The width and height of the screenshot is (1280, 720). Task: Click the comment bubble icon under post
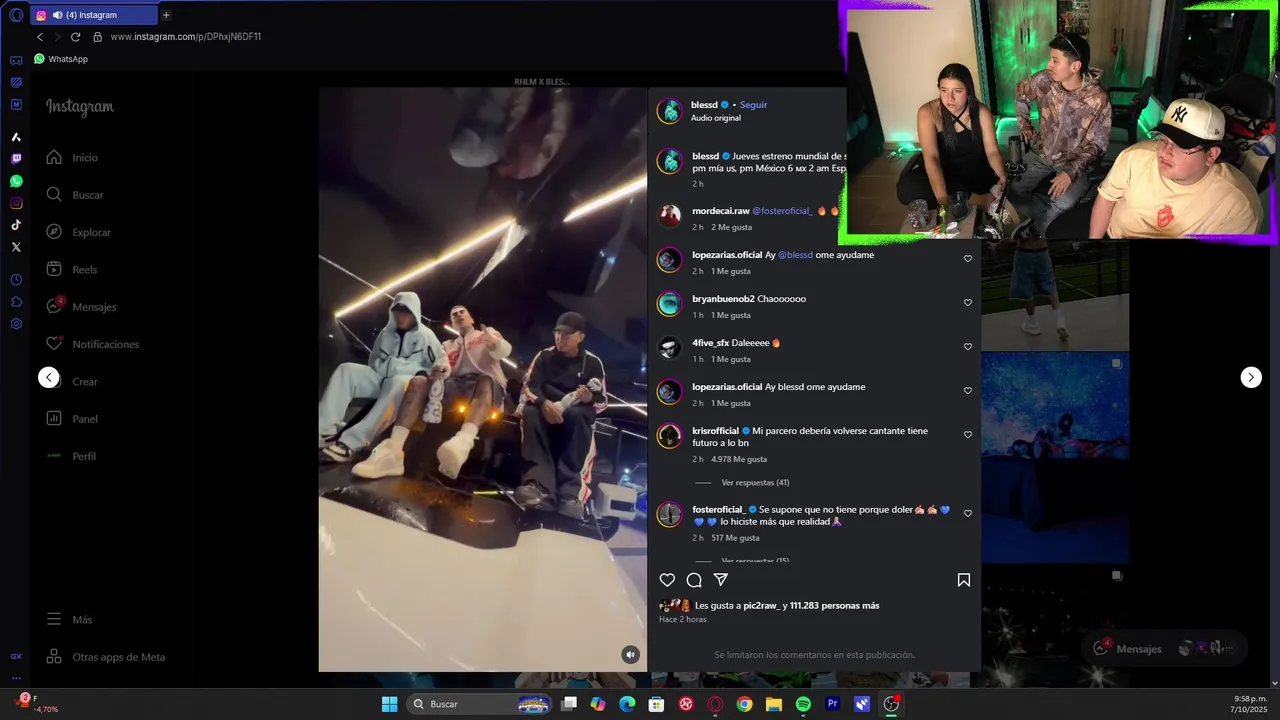coord(694,580)
